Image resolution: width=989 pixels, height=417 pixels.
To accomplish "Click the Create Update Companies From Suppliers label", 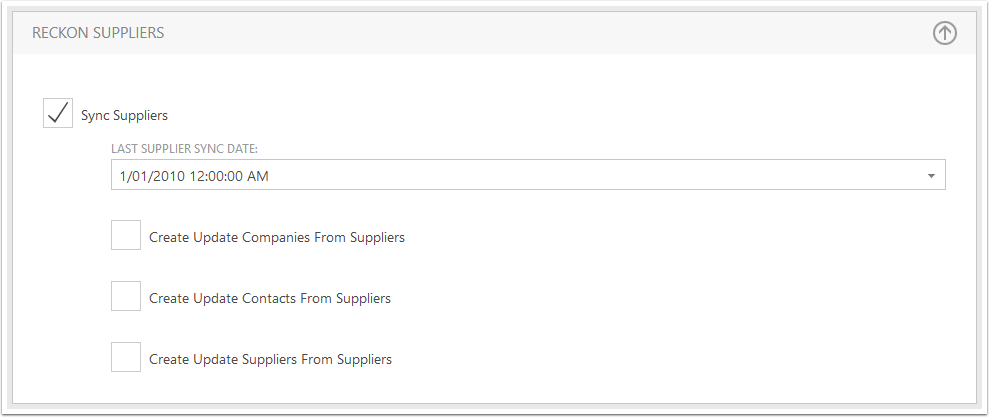I will point(277,237).
